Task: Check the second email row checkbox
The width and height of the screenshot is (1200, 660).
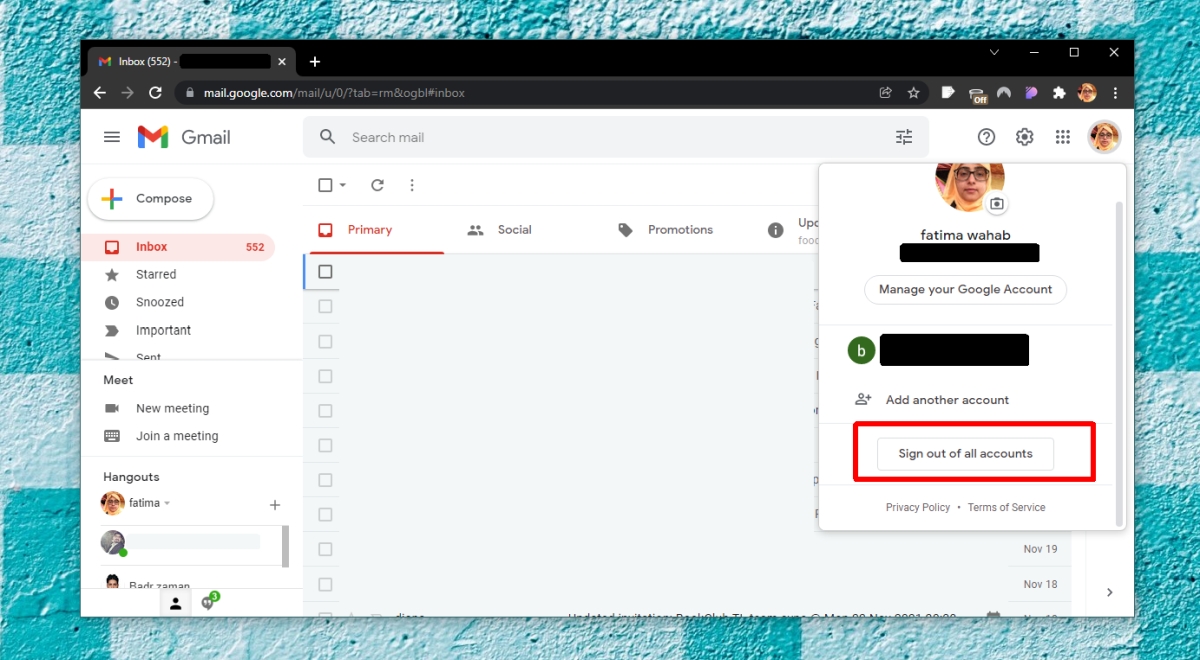Action: pos(325,306)
